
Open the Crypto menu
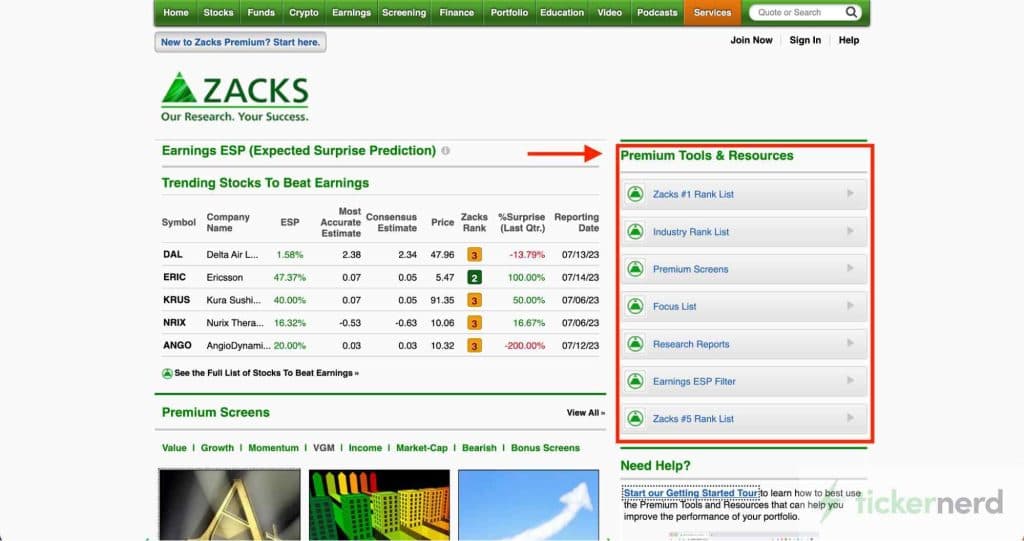(x=304, y=12)
